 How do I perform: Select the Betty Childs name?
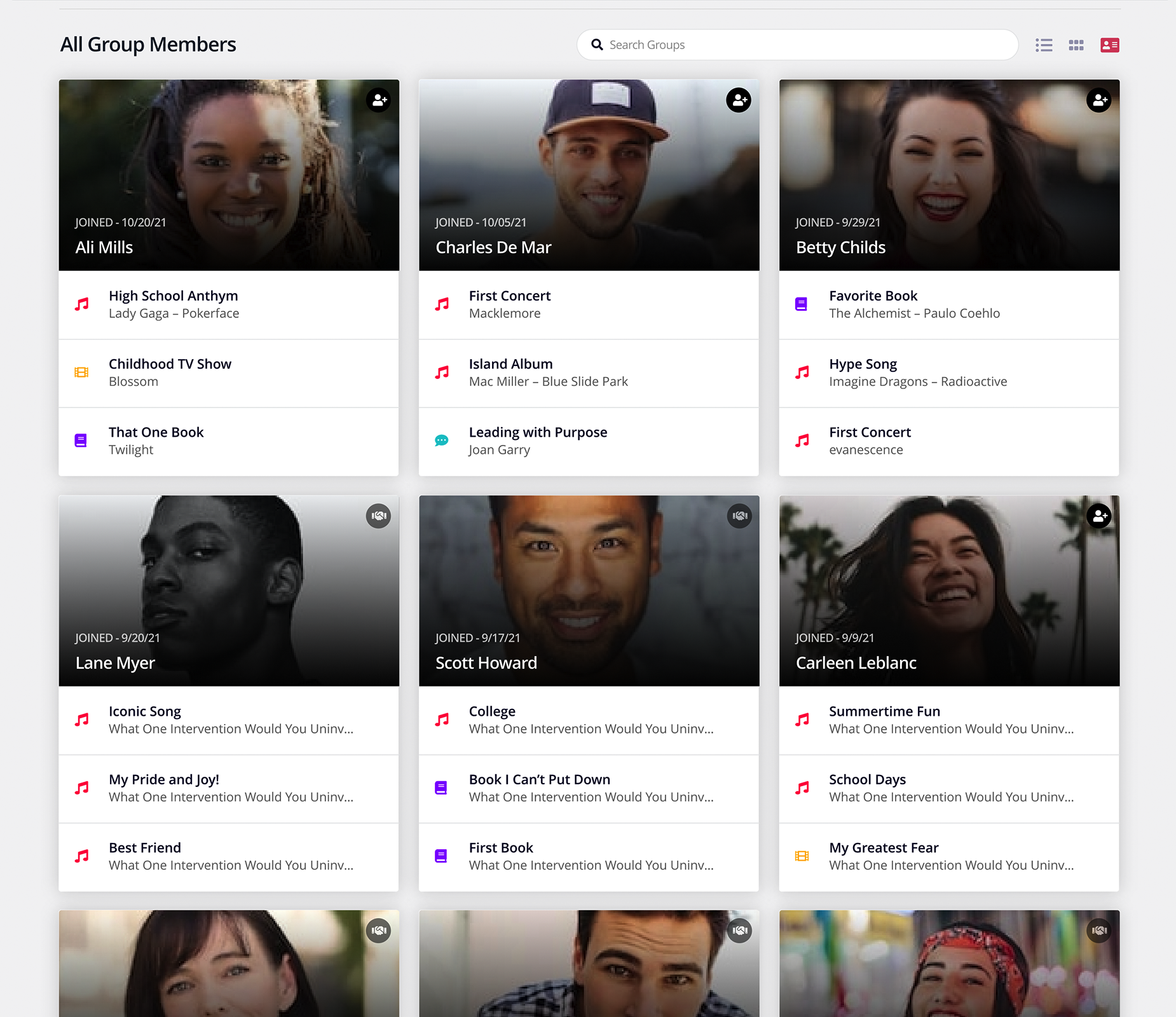click(x=840, y=247)
